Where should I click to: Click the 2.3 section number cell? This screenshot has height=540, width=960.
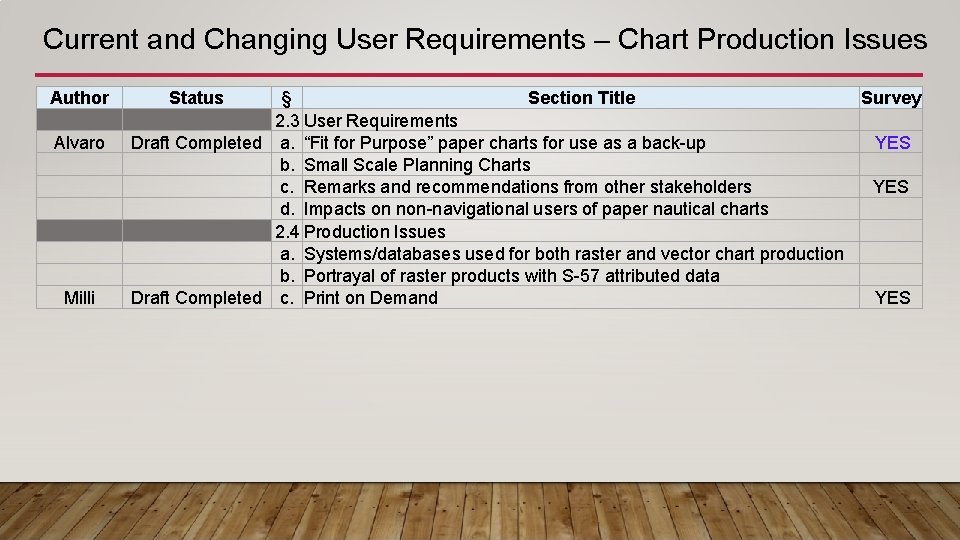(286, 121)
